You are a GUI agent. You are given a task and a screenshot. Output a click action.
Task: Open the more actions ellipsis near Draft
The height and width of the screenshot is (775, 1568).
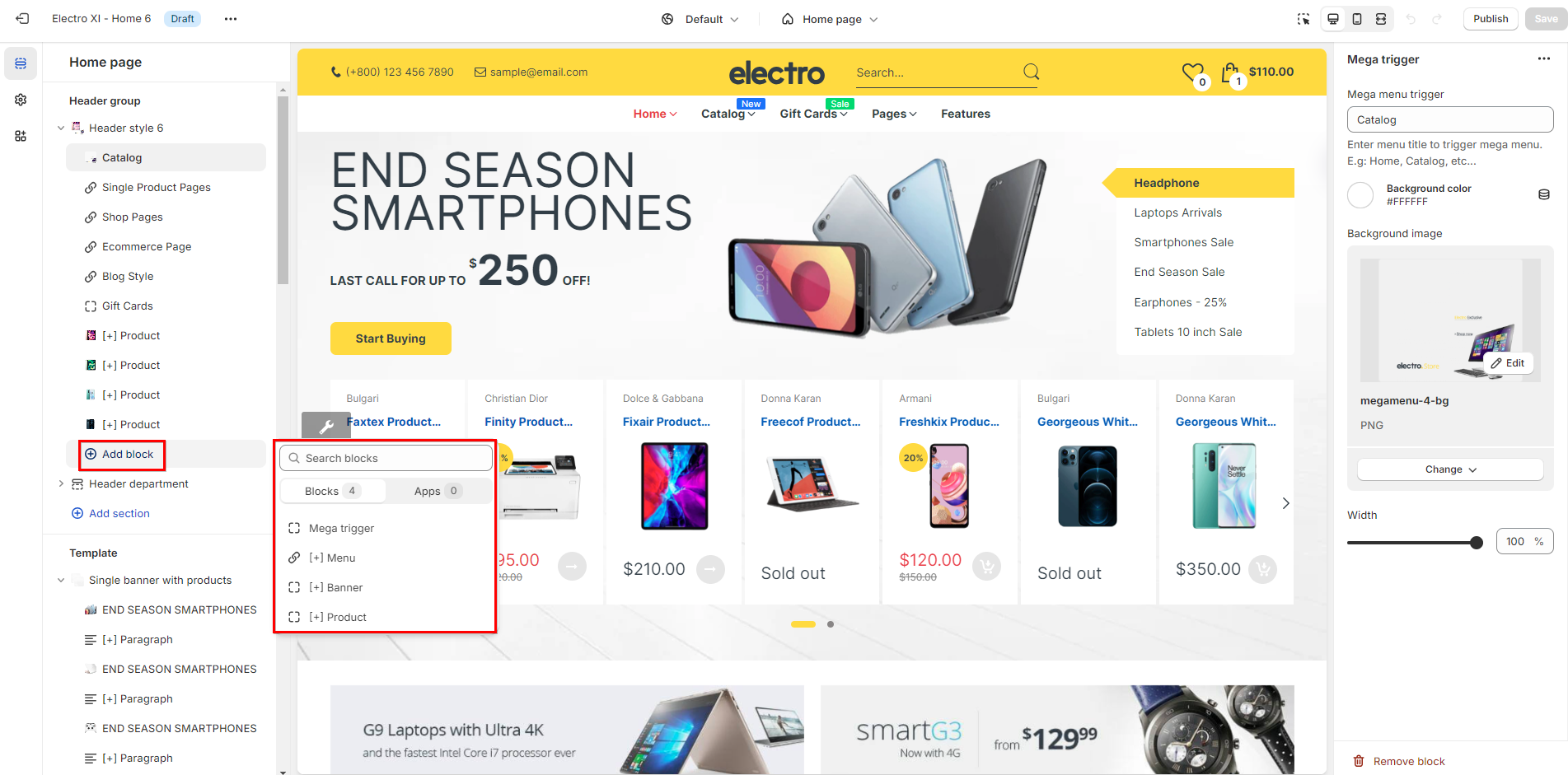tap(231, 19)
